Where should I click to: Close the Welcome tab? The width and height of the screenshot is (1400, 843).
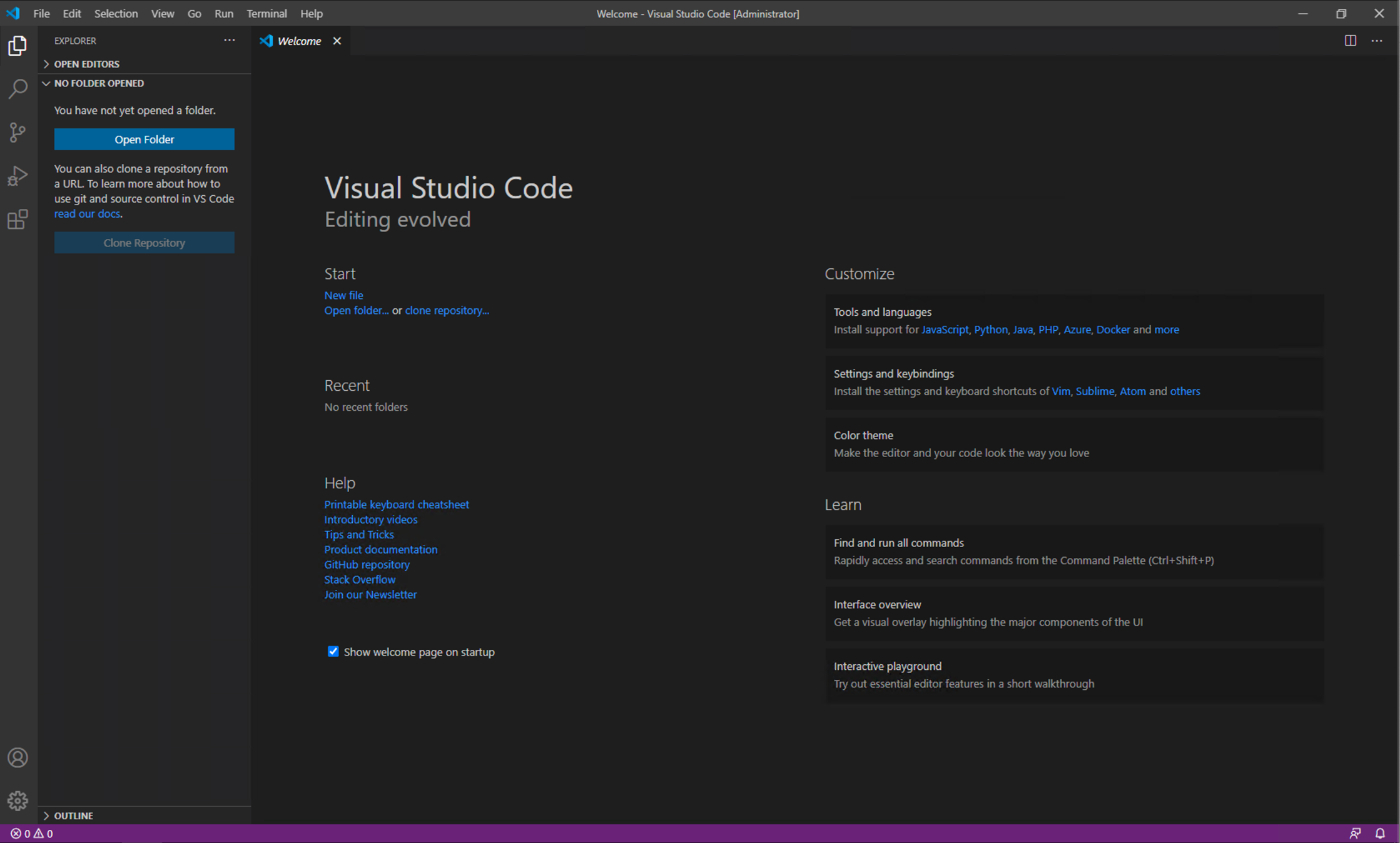click(337, 41)
